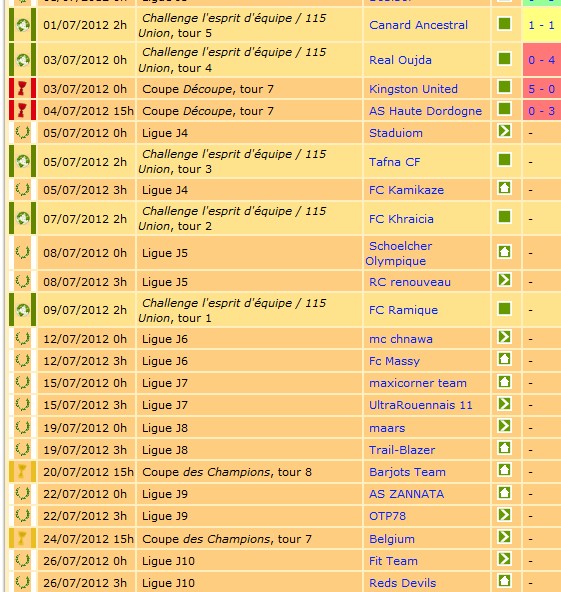Select the Challenge l'esprit d'équipe tour 5 text
The height and width of the screenshot is (592, 561).
pyautogui.click(x=232, y=25)
